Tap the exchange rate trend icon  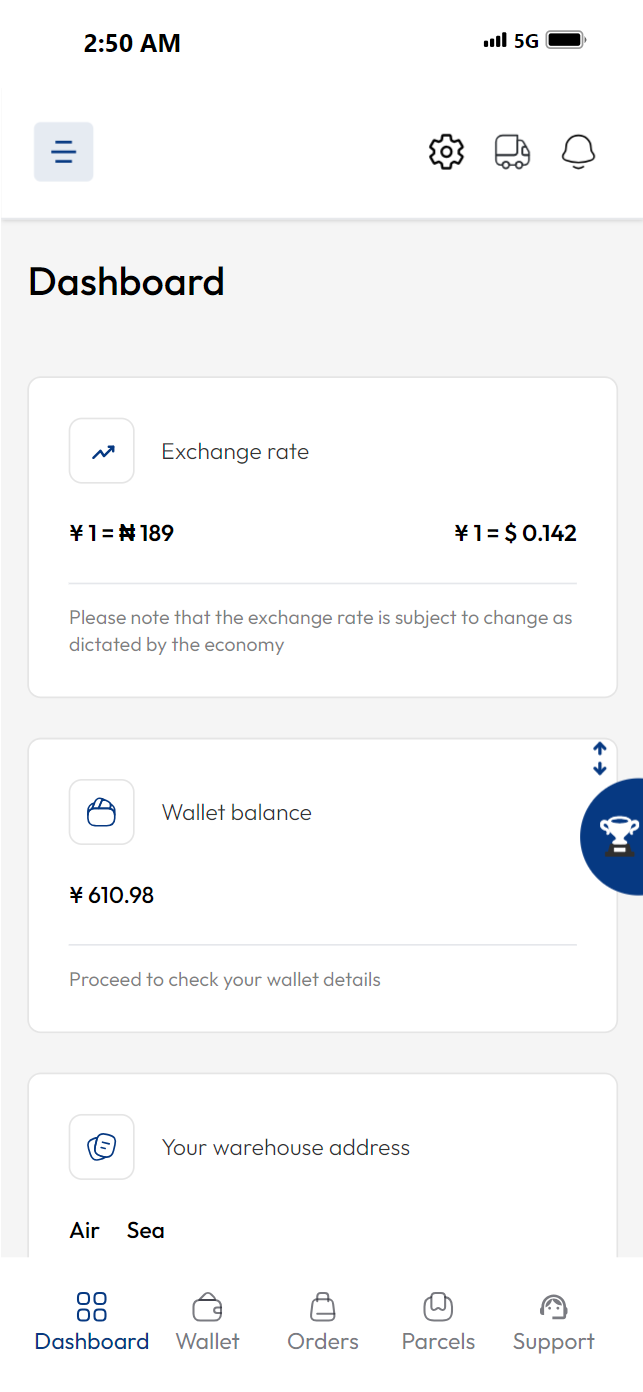(x=102, y=451)
